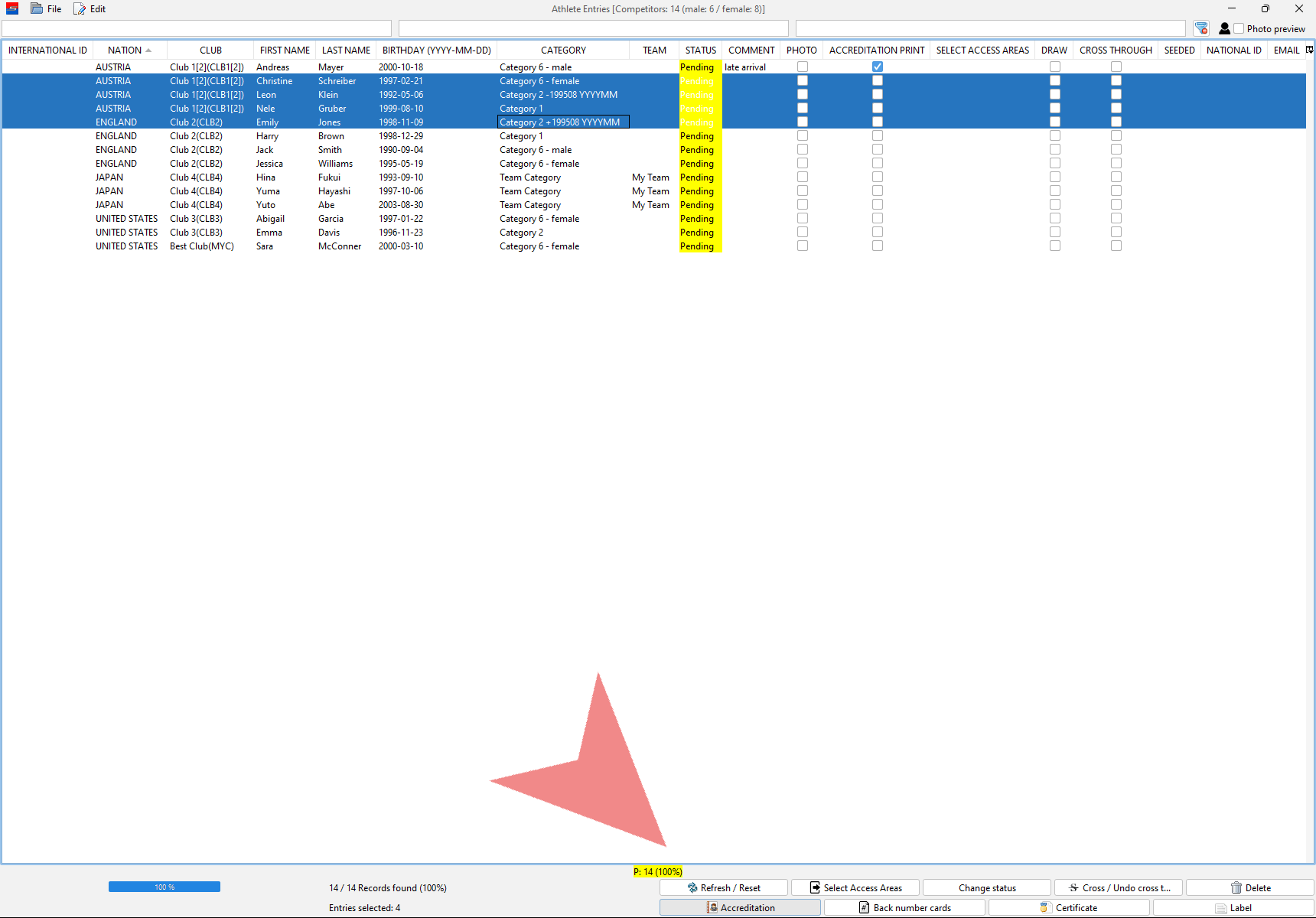Click the Label print button
Image resolution: width=1316 pixels, height=918 pixels.
coord(1233,908)
